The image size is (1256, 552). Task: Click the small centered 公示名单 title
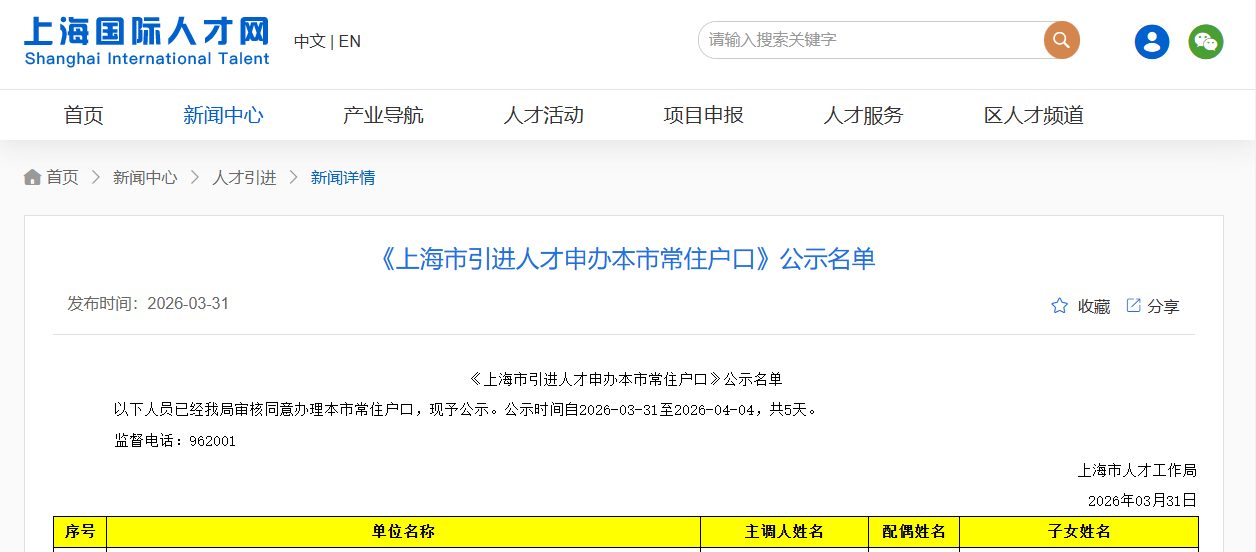point(626,379)
